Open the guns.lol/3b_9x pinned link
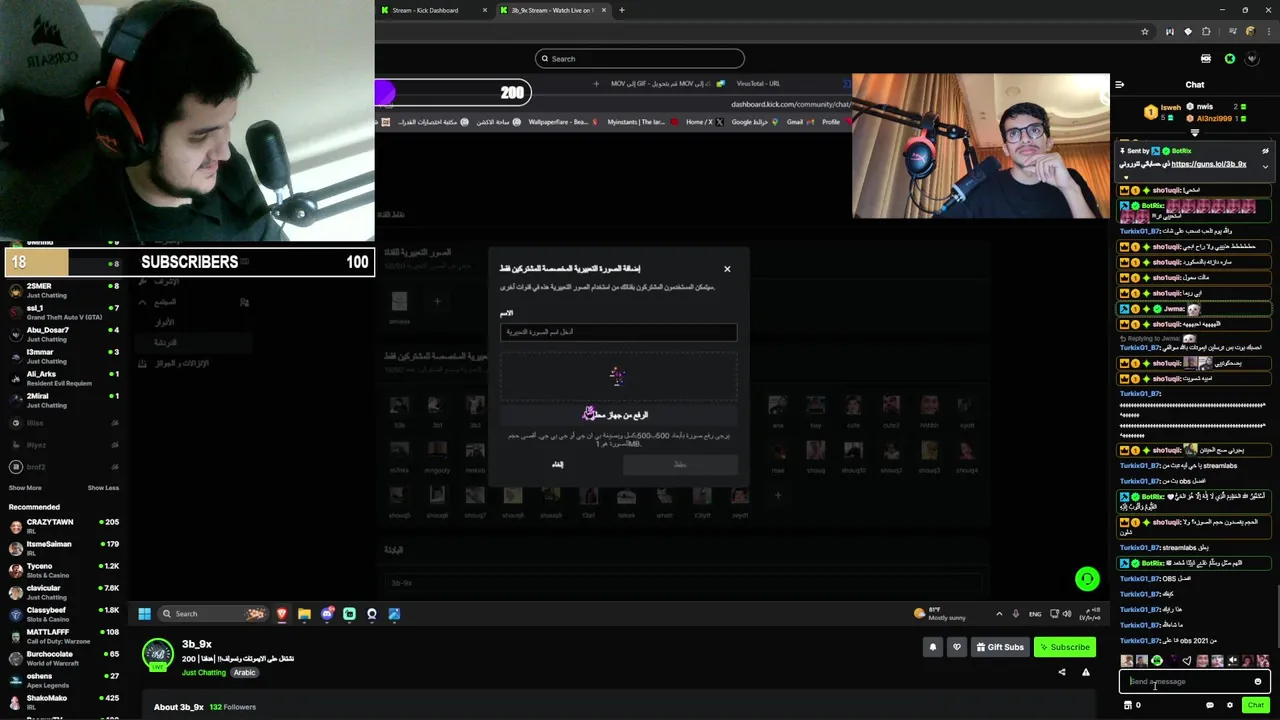Screen dimensions: 1280x720 pyautogui.click(x=1209, y=164)
